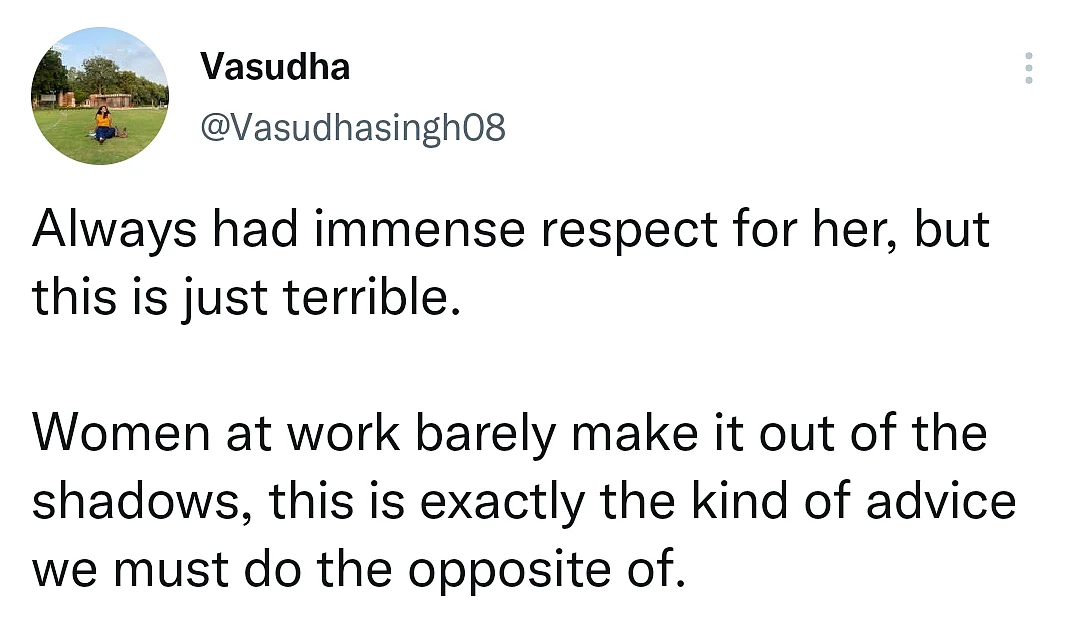Click the line 'we must do the opposite of.'
Viewport: 1080px width, 629px height.
coord(359,571)
